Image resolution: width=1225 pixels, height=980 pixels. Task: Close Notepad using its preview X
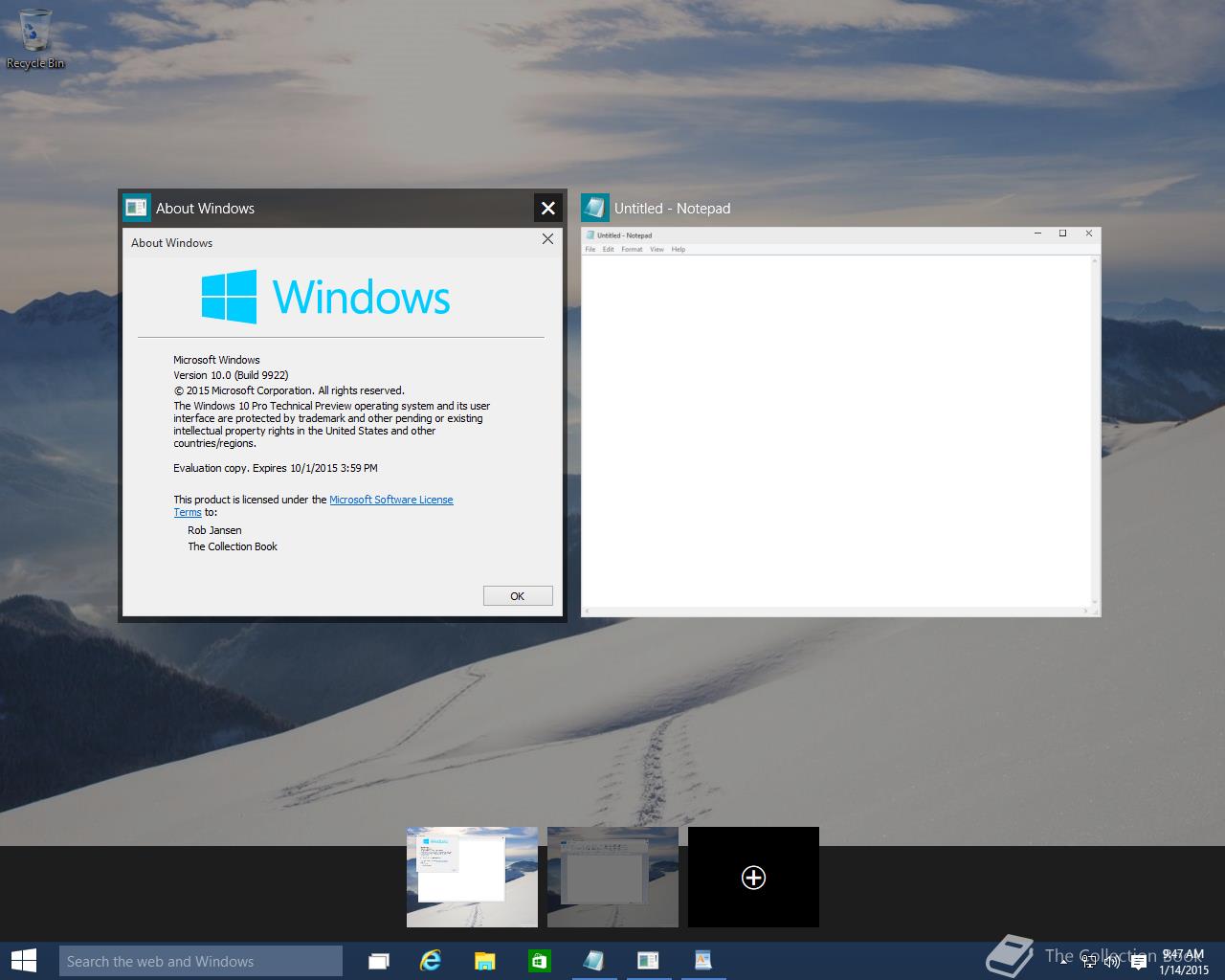1088,234
